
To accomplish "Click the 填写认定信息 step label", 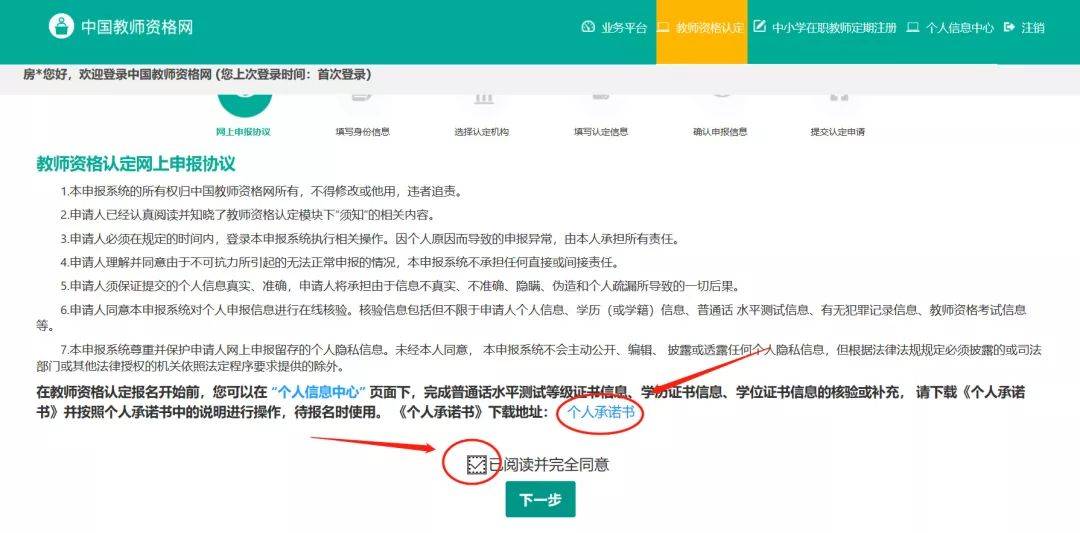I will click(x=601, y=132).
